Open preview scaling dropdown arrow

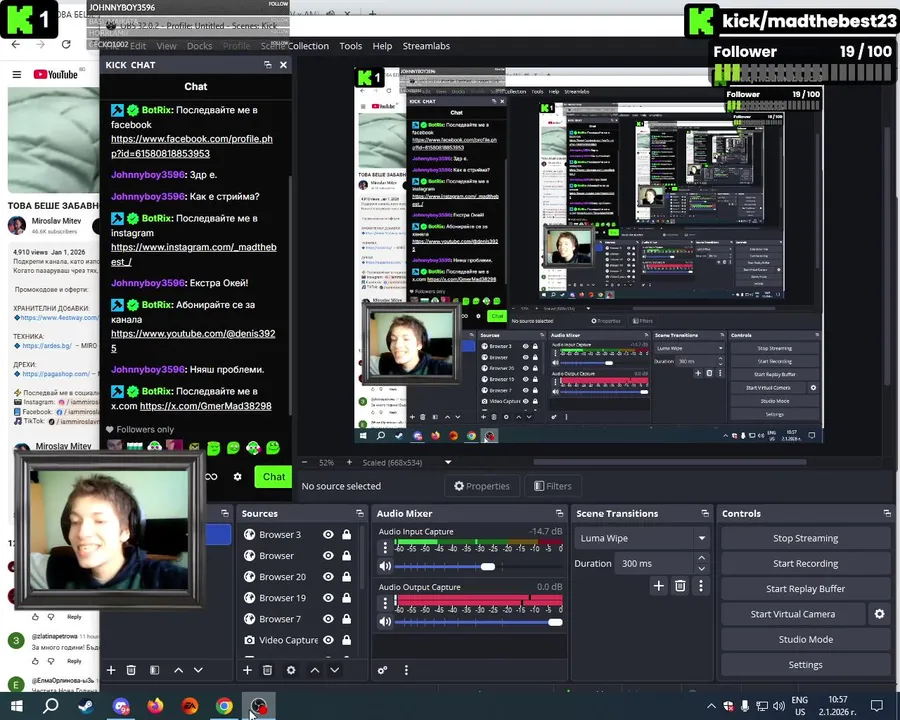[x=448, y=462]
